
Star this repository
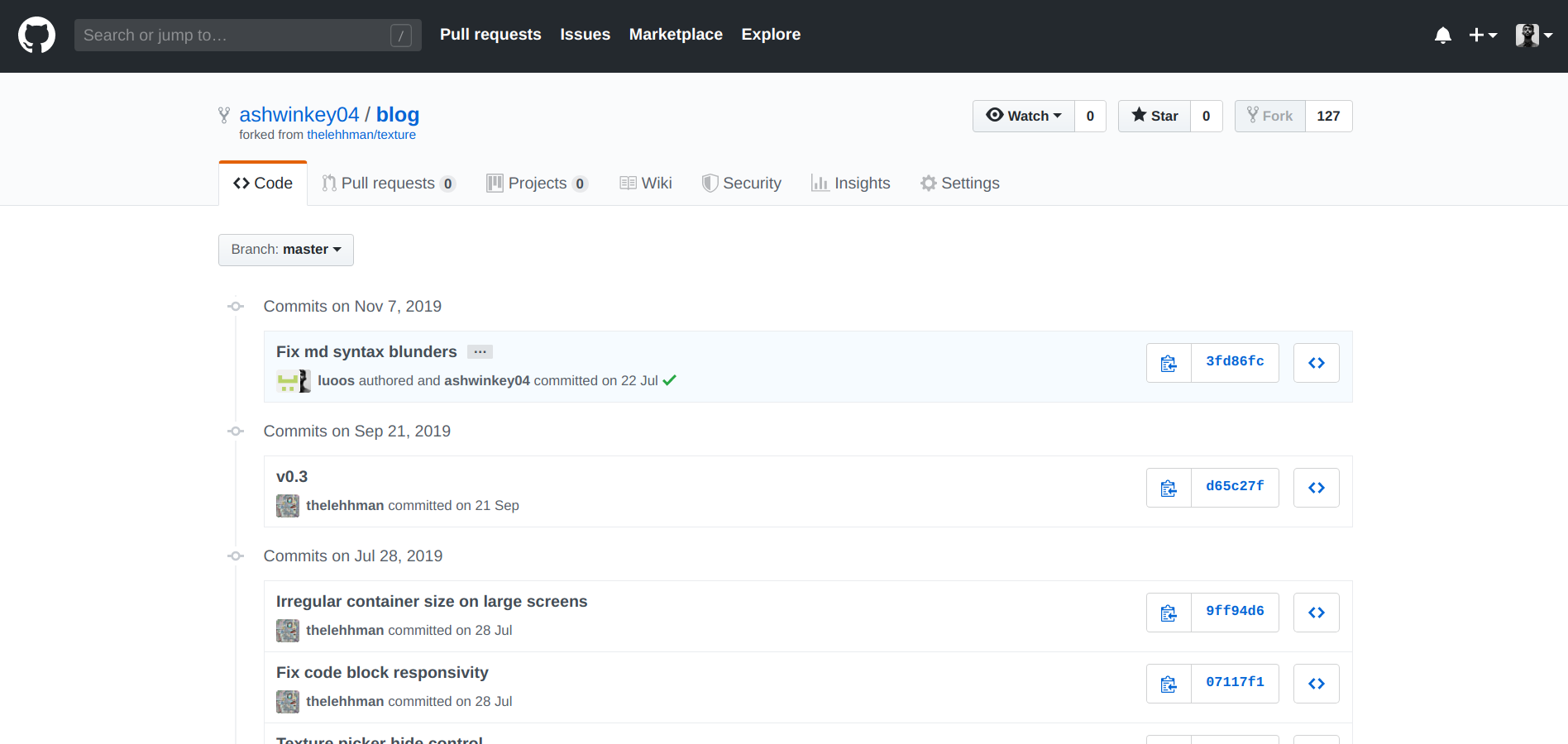[x=1154, y=116]
